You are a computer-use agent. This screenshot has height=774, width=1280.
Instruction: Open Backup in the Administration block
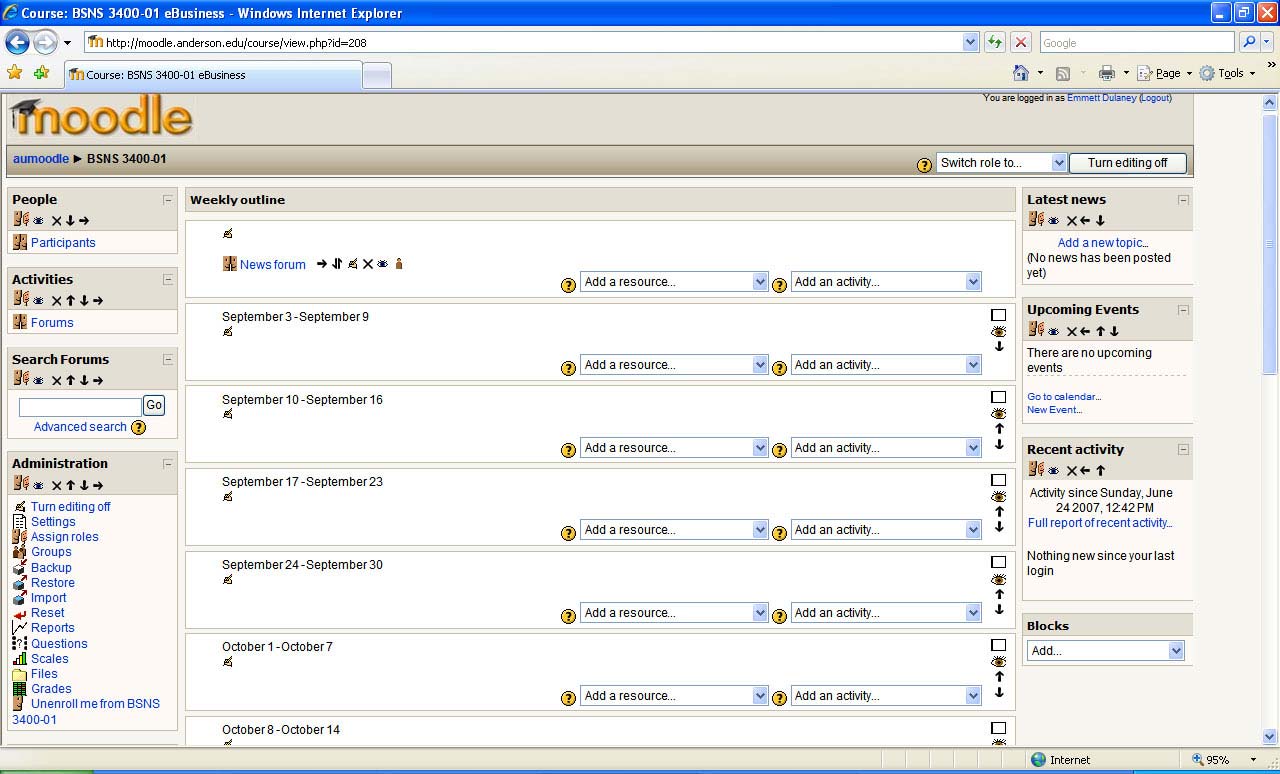click(x=51, y=568)
